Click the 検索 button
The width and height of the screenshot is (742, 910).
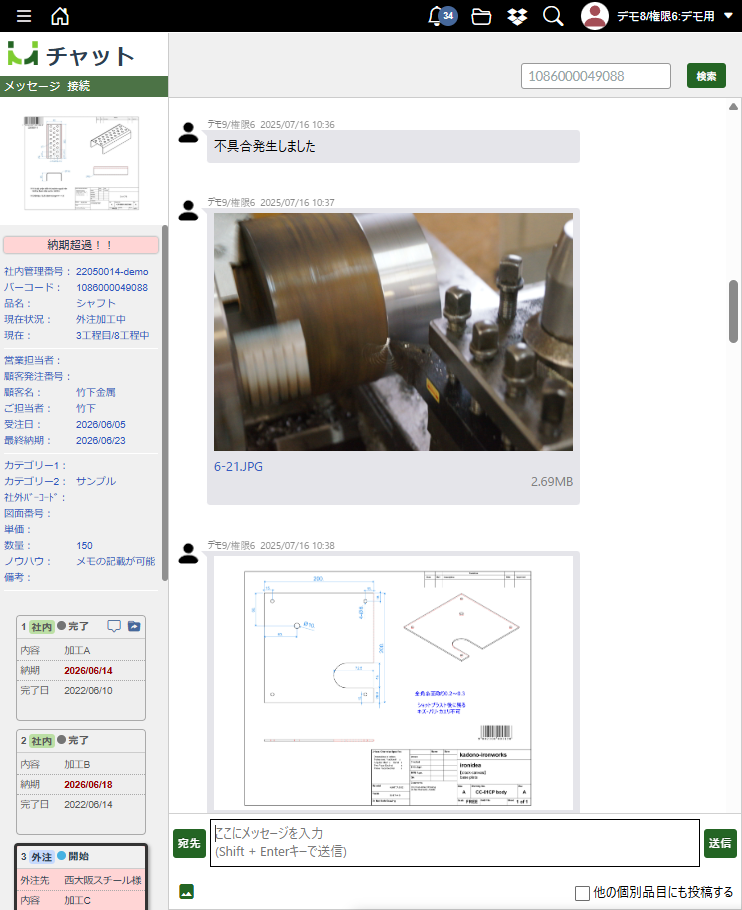tap(706, 76)
